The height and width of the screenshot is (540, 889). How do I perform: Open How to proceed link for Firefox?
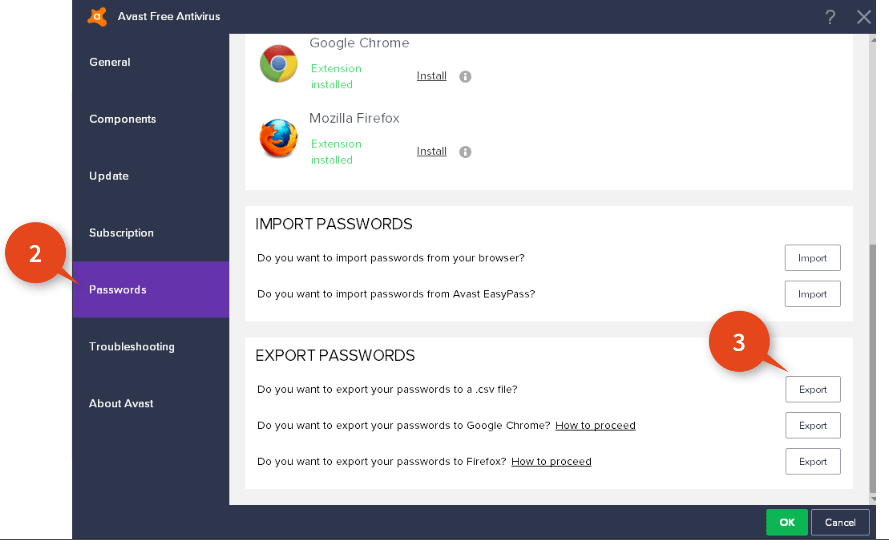551,462
